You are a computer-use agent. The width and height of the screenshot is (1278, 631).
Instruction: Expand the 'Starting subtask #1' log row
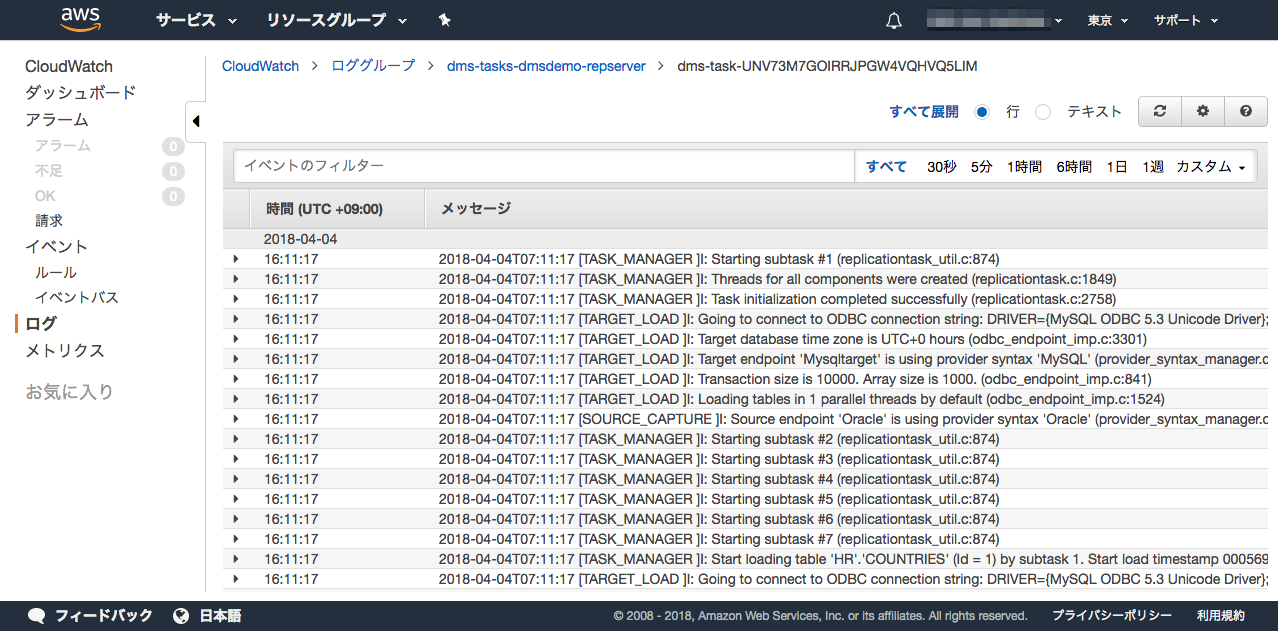click(236, 259)
